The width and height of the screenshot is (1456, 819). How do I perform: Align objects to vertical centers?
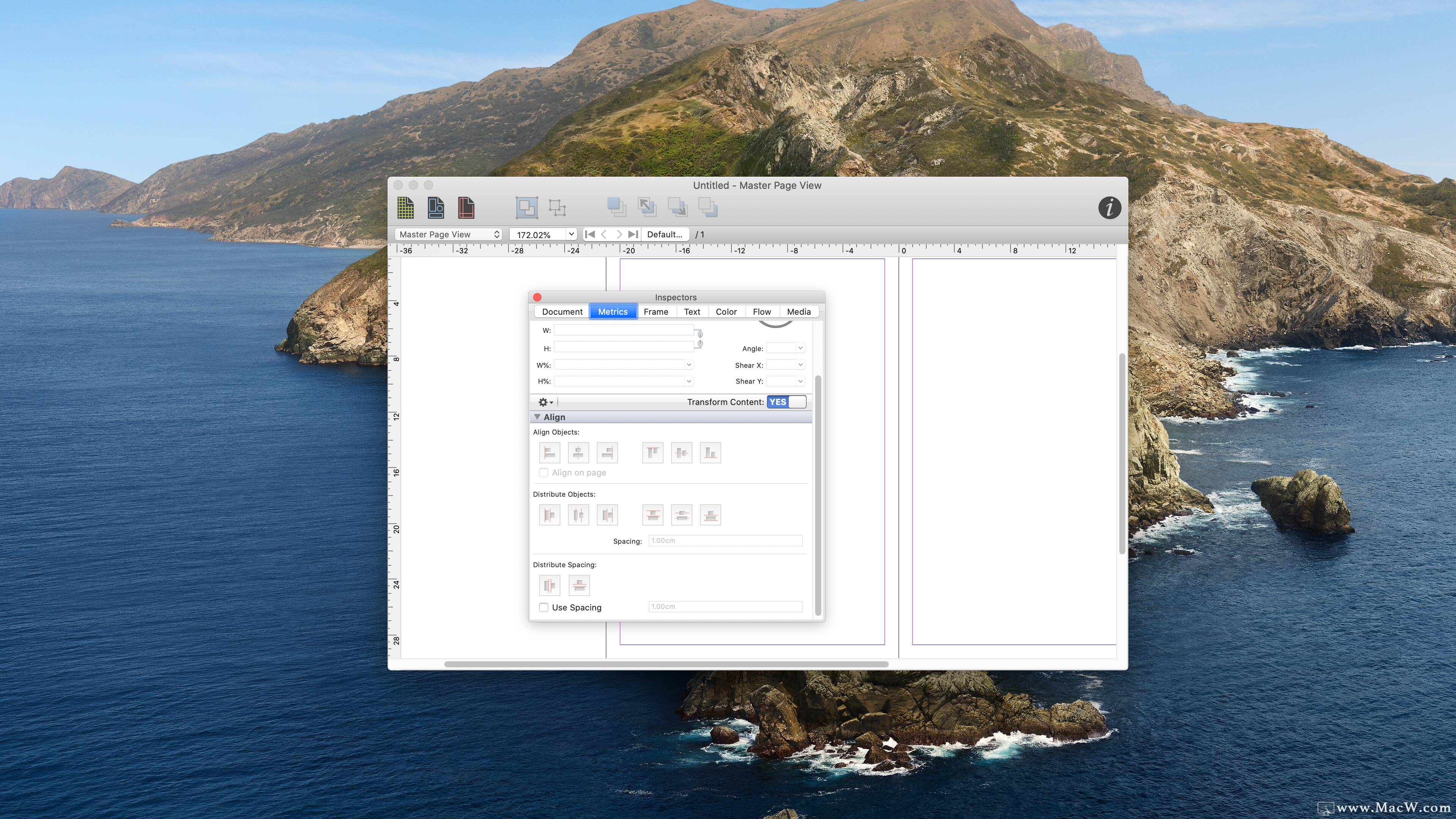pos(682,453)
